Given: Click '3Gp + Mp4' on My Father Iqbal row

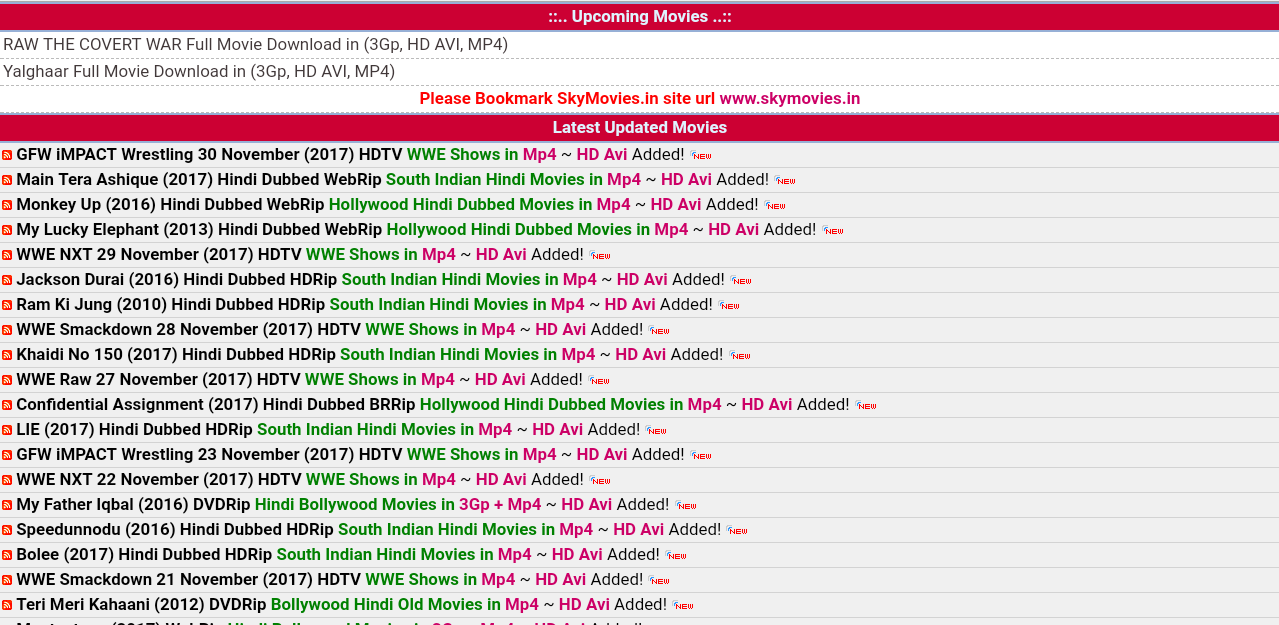Looking at the screenshot, I should tap(500, 505).
